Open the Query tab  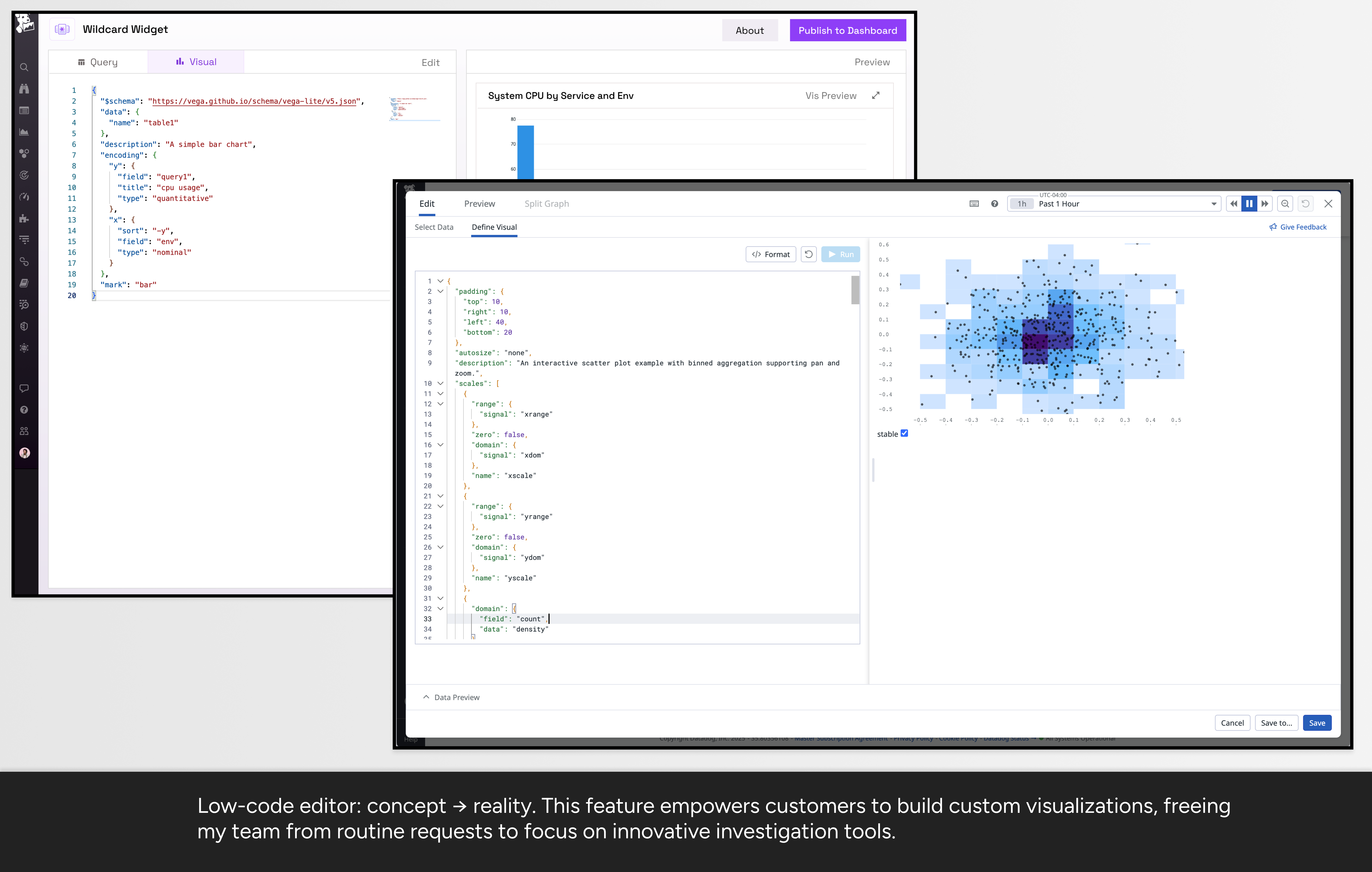tap(98, 62)
